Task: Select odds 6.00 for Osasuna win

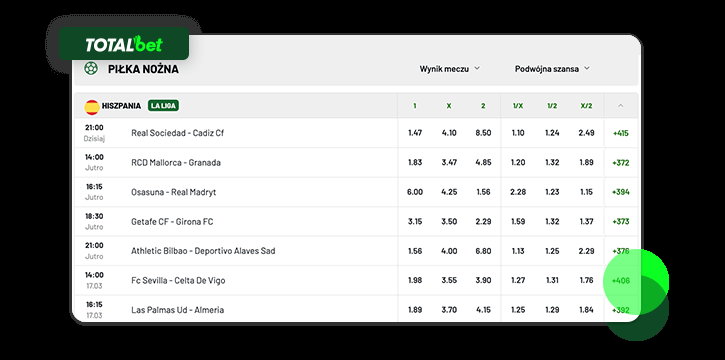Action: 415,192
